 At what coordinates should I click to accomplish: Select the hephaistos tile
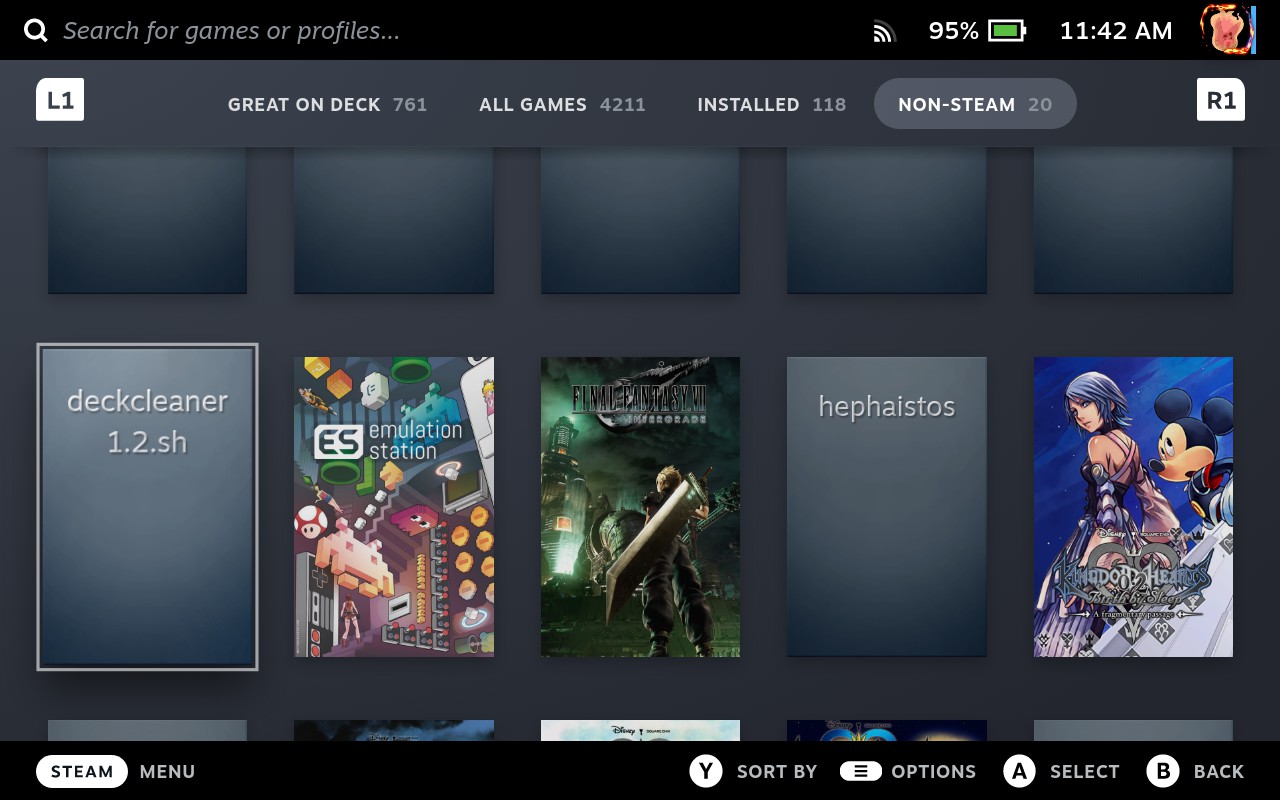pos(887,507)
